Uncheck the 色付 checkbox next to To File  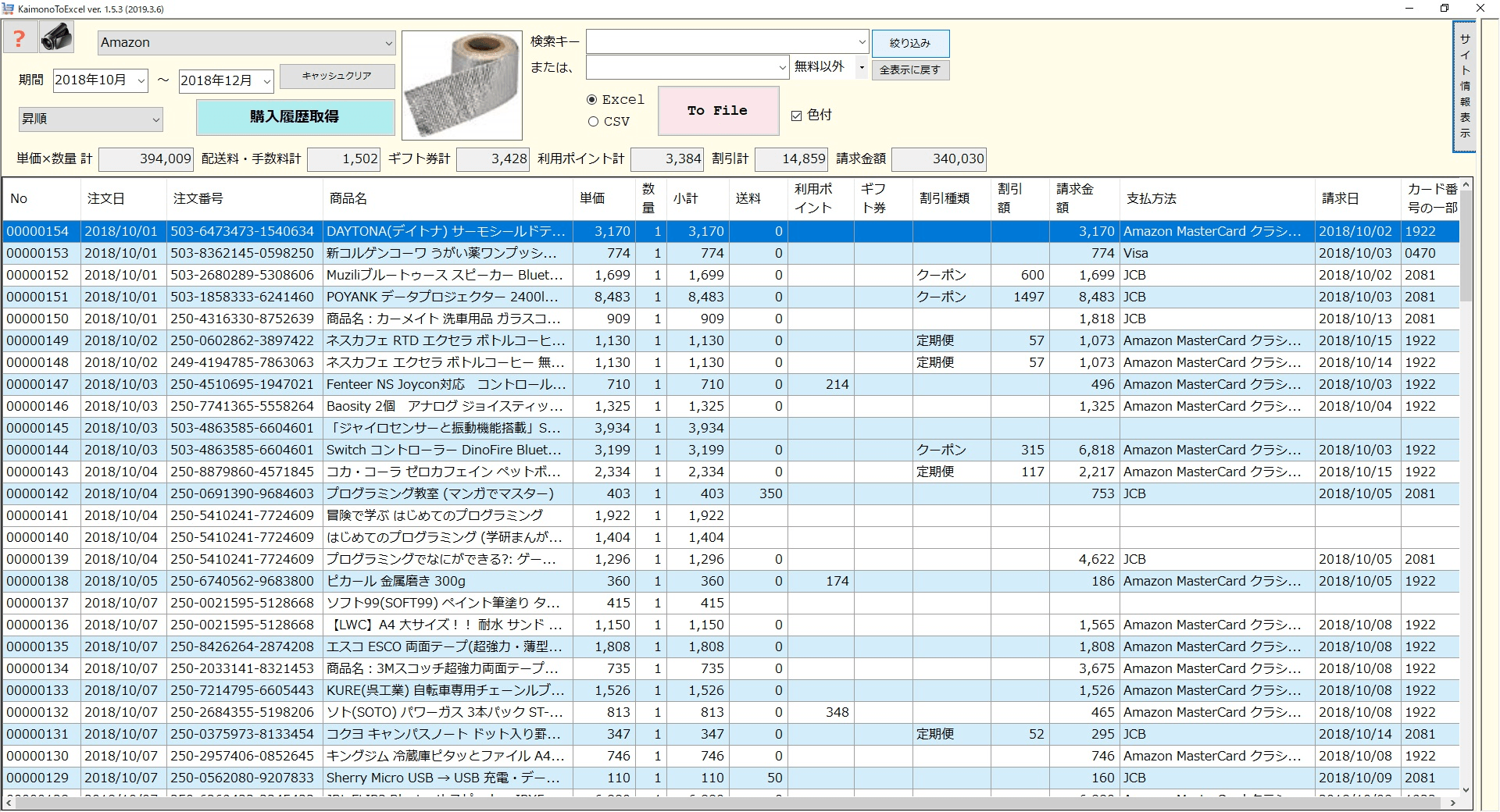(796, 115)
